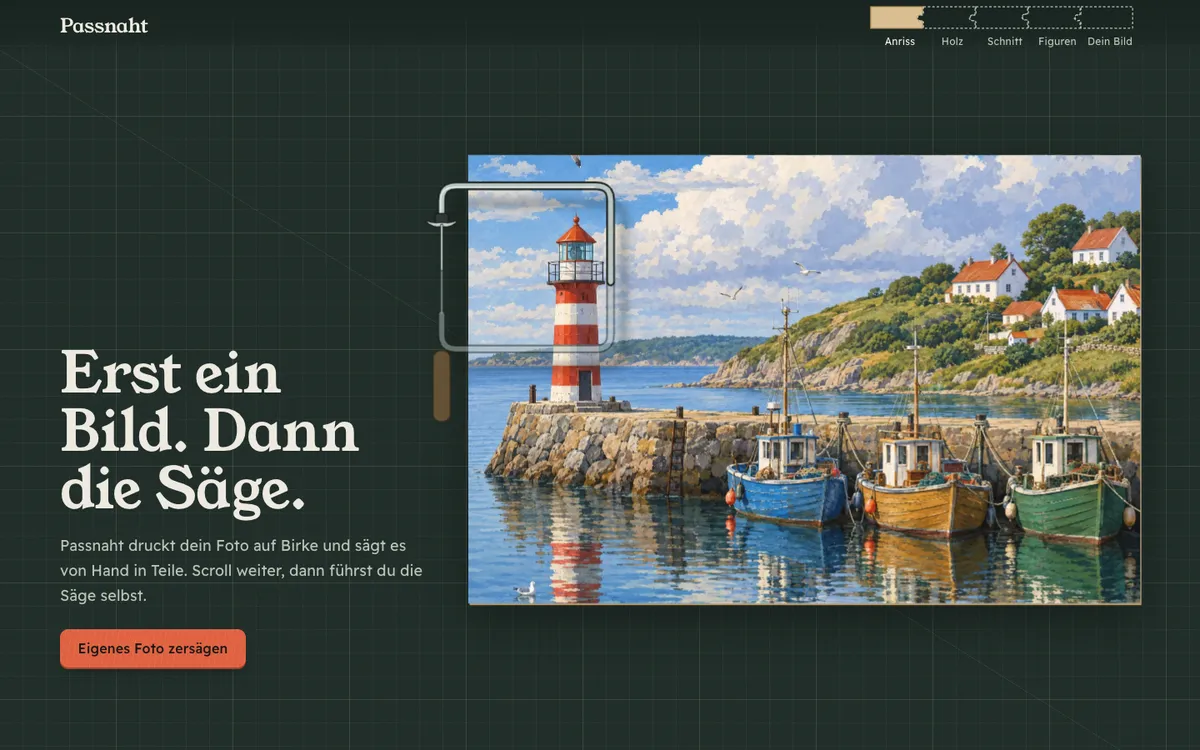
Task: Click the Passnaht description paragraph
Action: click(241, 570)
